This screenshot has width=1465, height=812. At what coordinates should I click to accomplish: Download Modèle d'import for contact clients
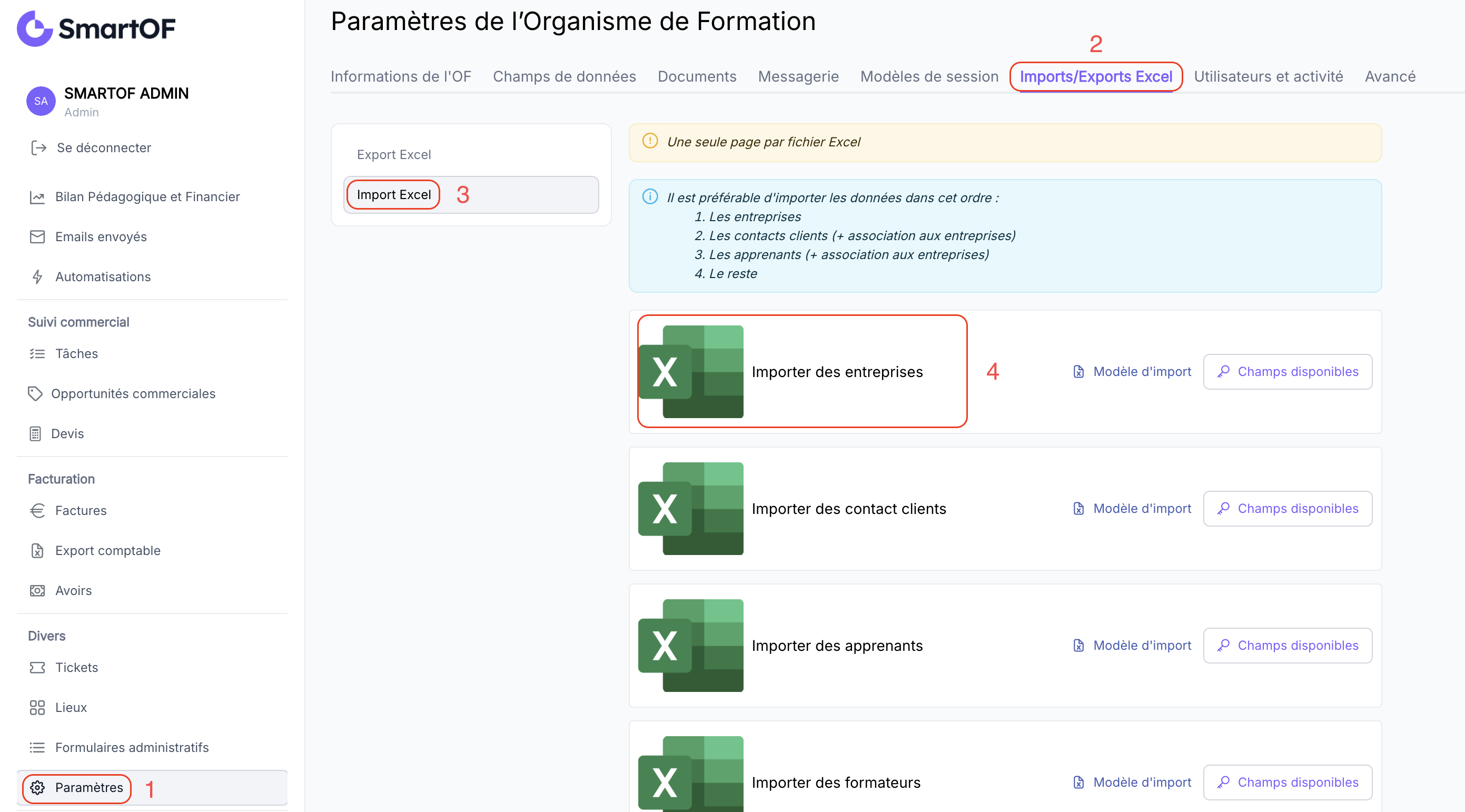pos(1132,508)
